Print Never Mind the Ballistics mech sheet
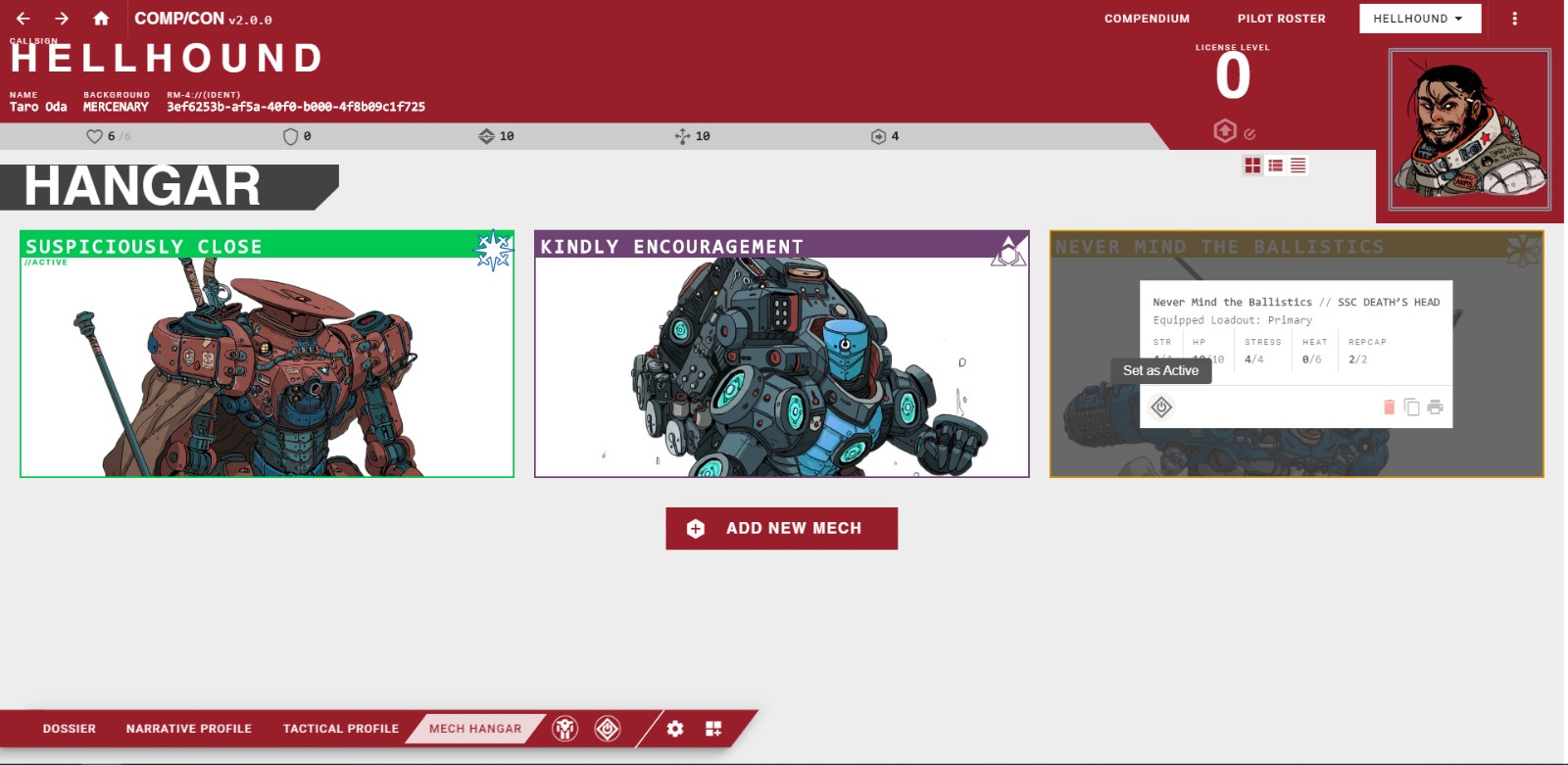Screen dimensions: 1568x765 [1435, 406]
